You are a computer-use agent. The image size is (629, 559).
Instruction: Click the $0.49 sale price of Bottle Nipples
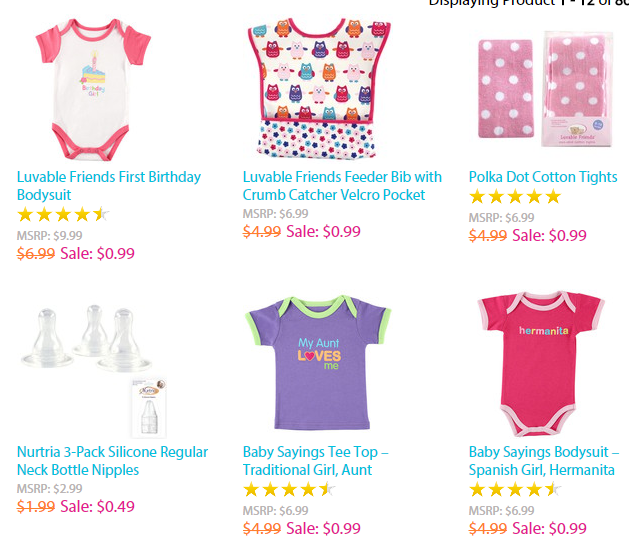coord(98,507)
